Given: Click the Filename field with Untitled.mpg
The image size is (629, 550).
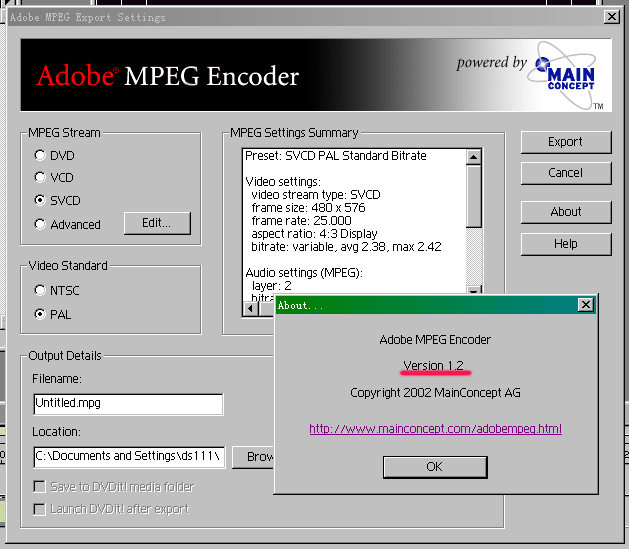Looking at the screenshot, I should pos(128,404).
